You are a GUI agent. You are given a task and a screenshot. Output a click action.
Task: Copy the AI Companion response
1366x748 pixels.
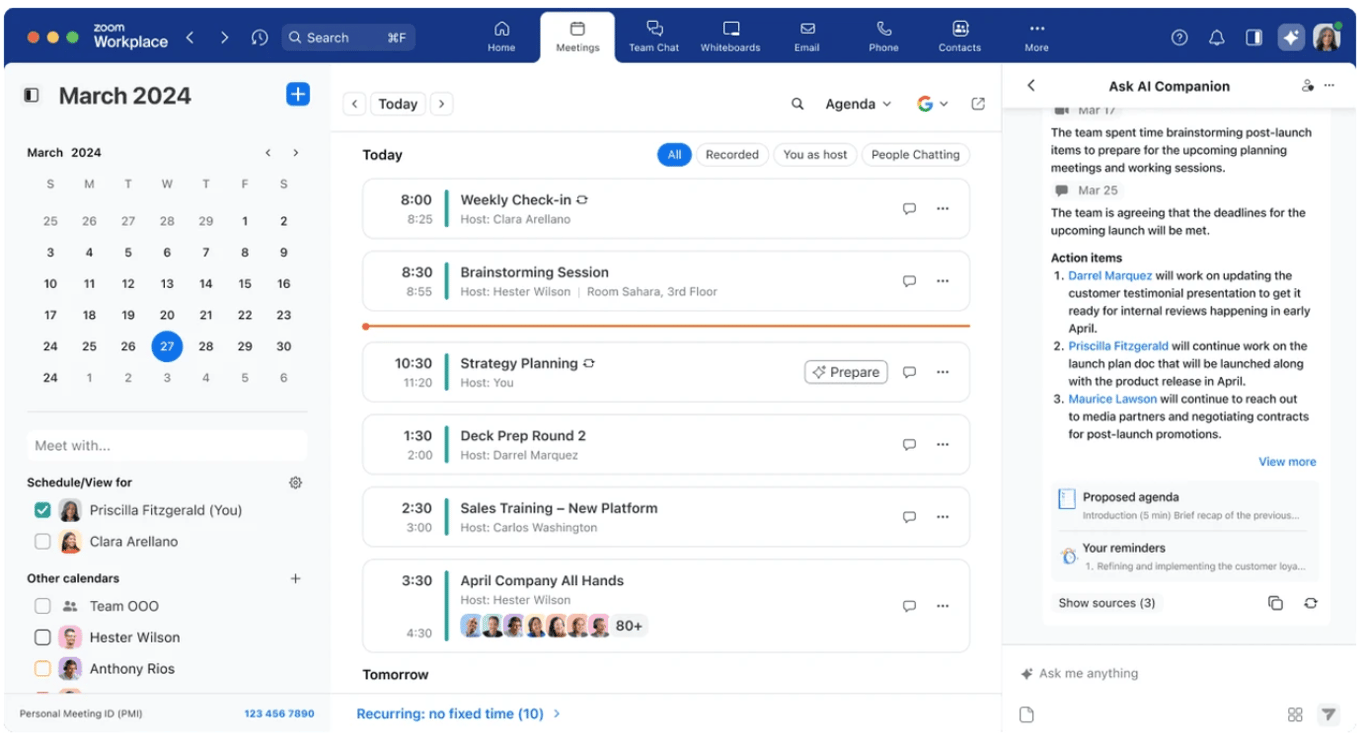click(x=1275, y=603)
